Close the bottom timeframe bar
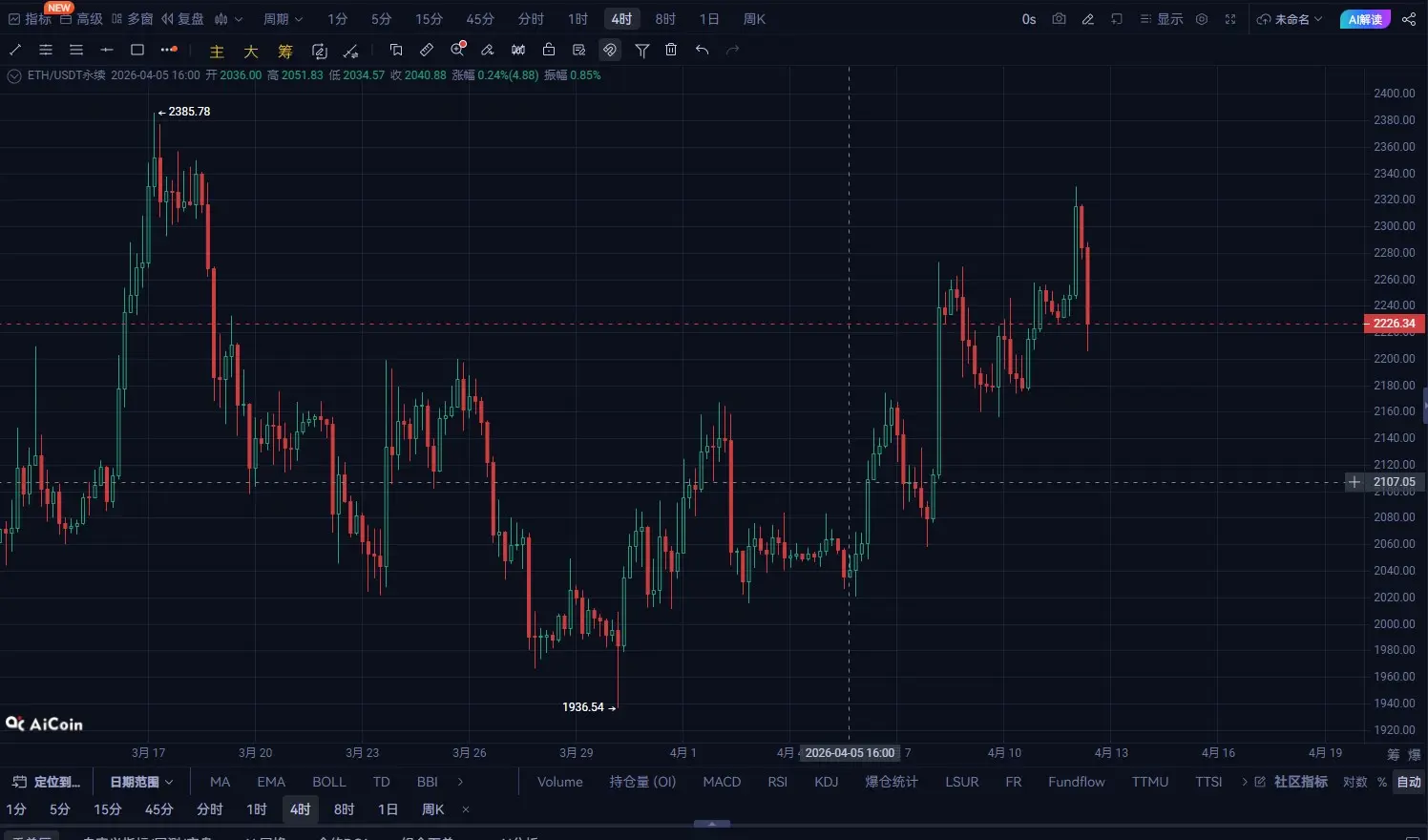Viewport: 1428px width, 840px height. [x=466, y=809]
